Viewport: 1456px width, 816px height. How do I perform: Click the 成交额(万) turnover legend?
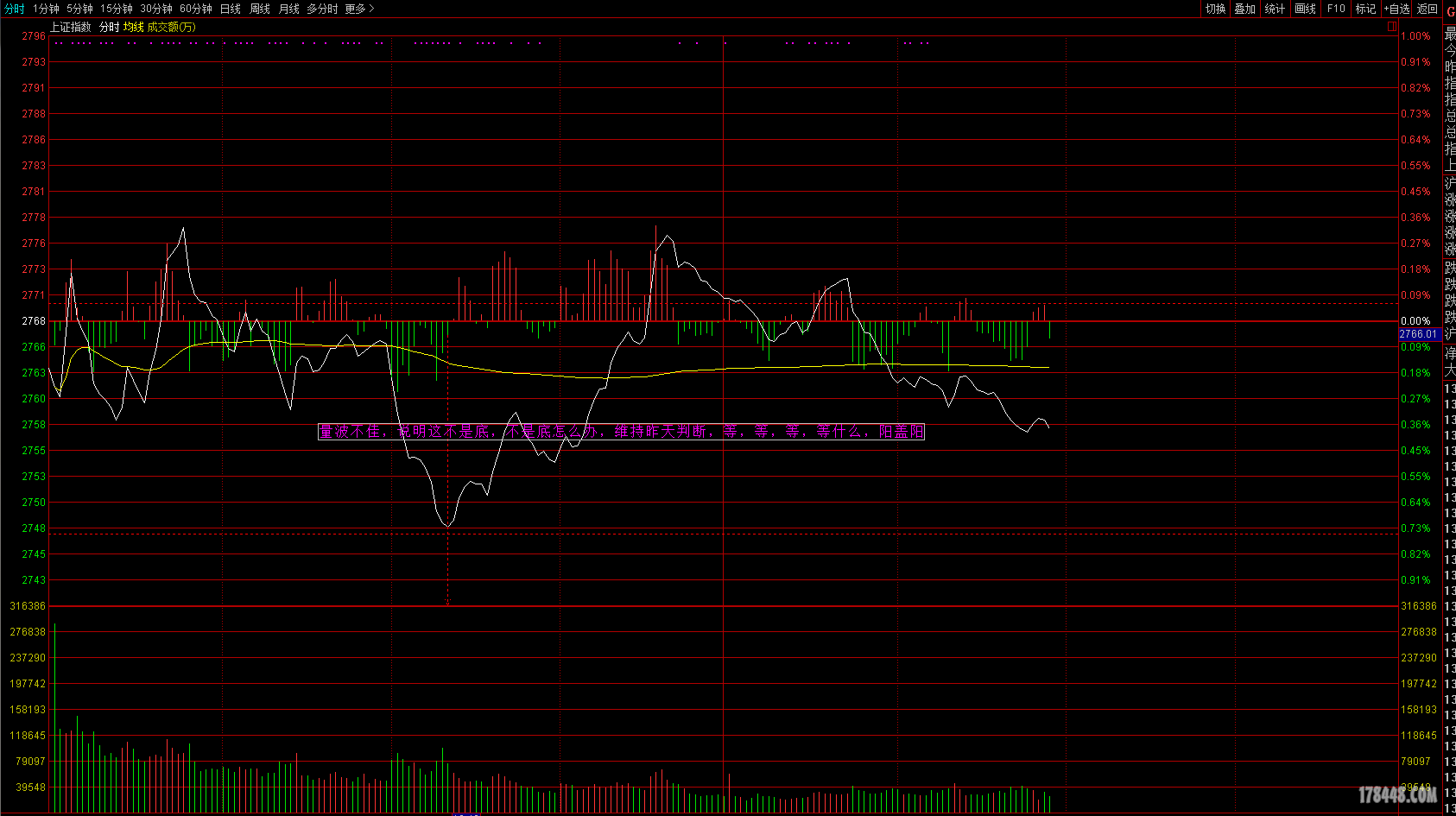point(172,27)
